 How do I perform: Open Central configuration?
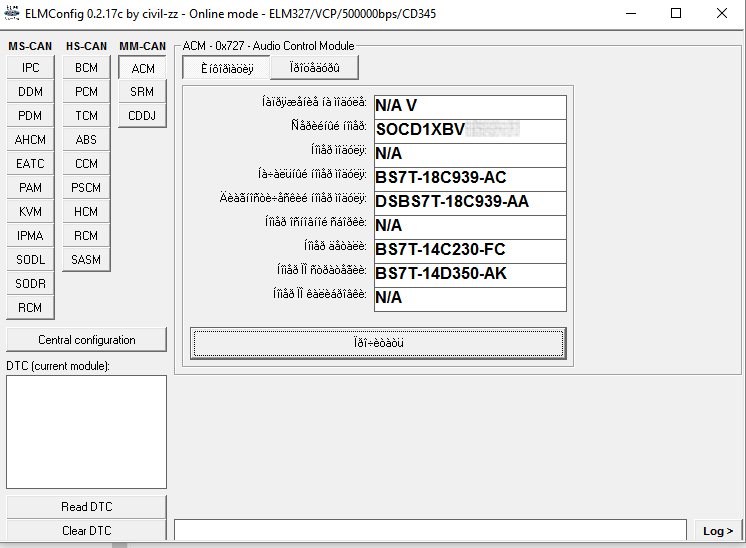click(86, 340)
